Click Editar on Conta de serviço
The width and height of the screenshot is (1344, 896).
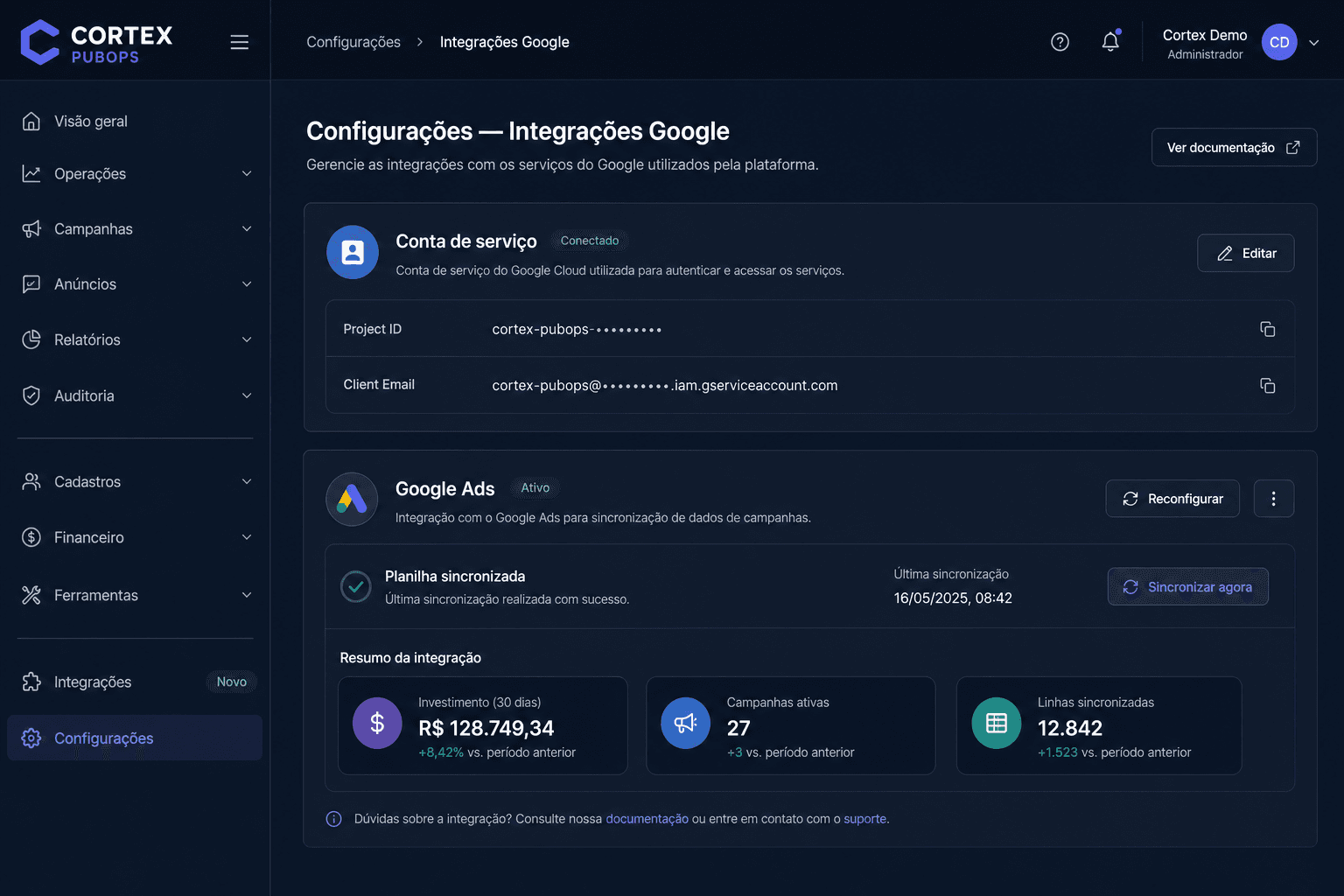pyautogui.click(x=1245, y=253)
